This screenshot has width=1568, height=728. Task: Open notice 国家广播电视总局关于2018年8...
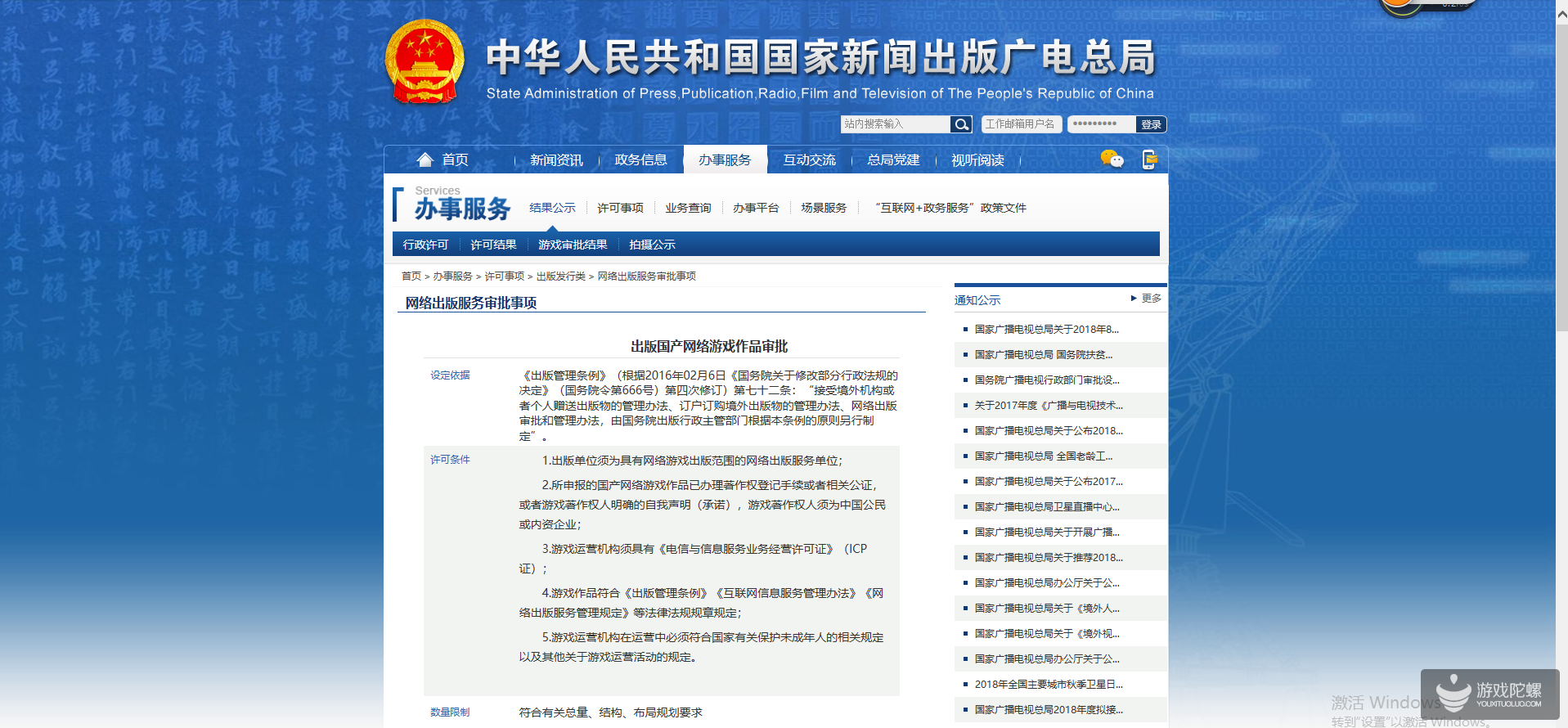pyautogui.click(x=1047, y=330)
